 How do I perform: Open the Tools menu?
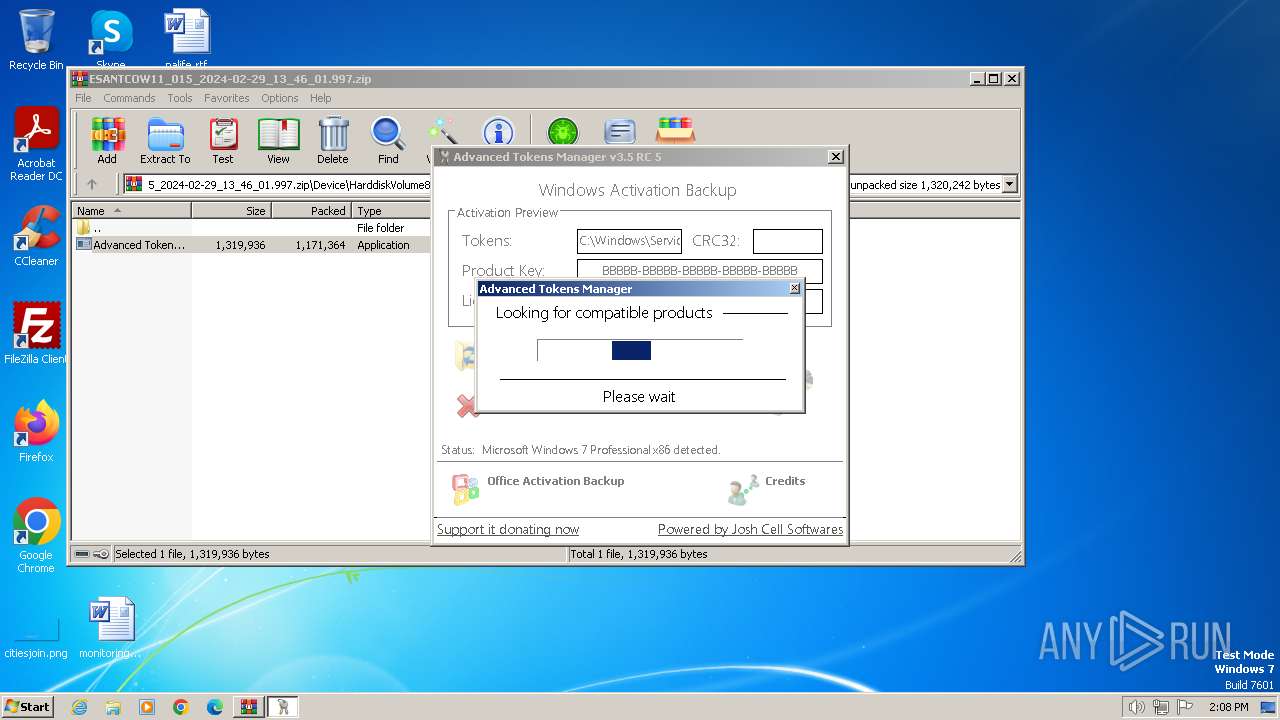180,98
